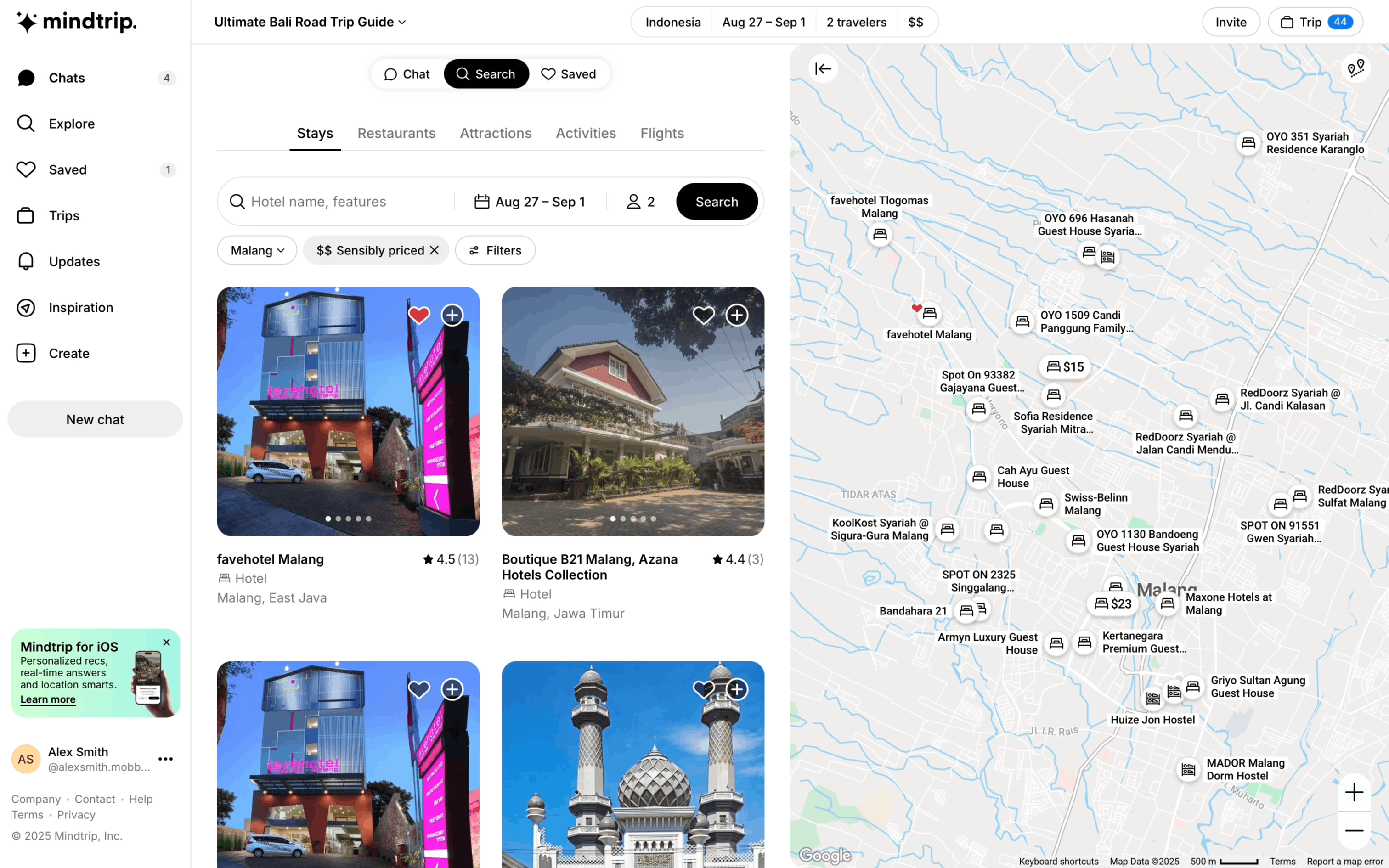This screenshot has width=1389, height=868.
Task: Unsave favehotel Malang using red heart
Action: point(419,315)
